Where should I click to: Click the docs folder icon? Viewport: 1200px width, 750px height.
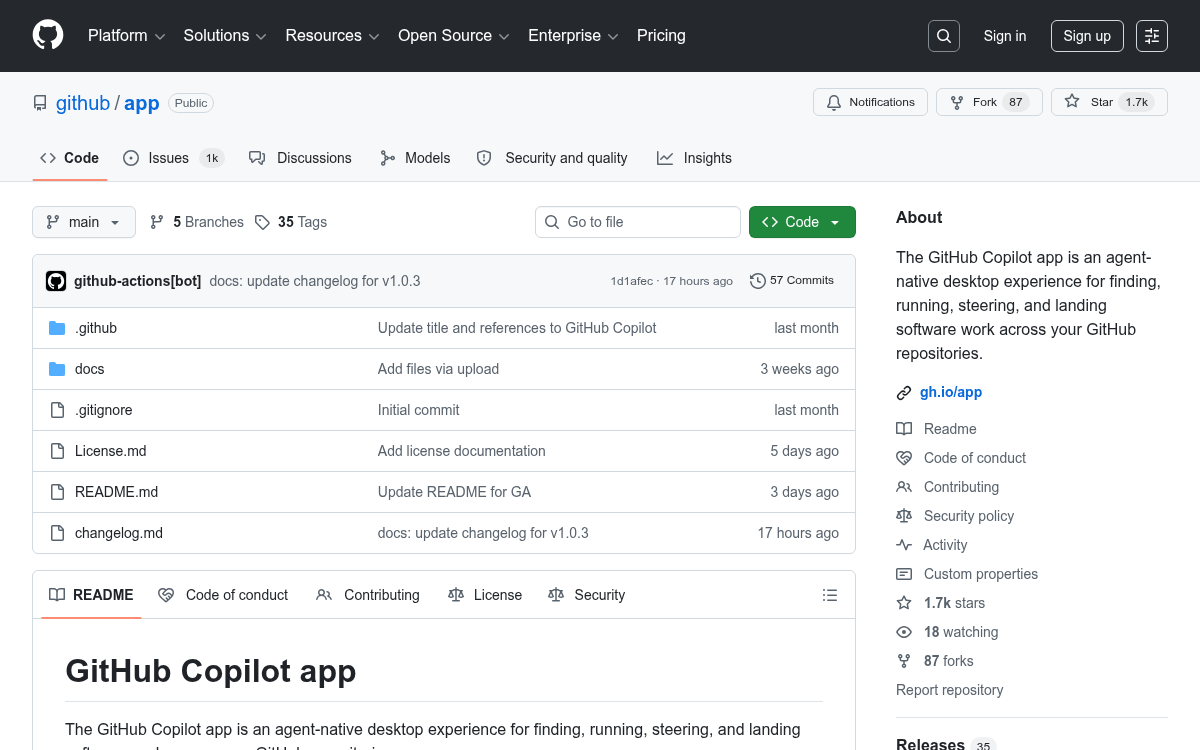coord(57,369)
